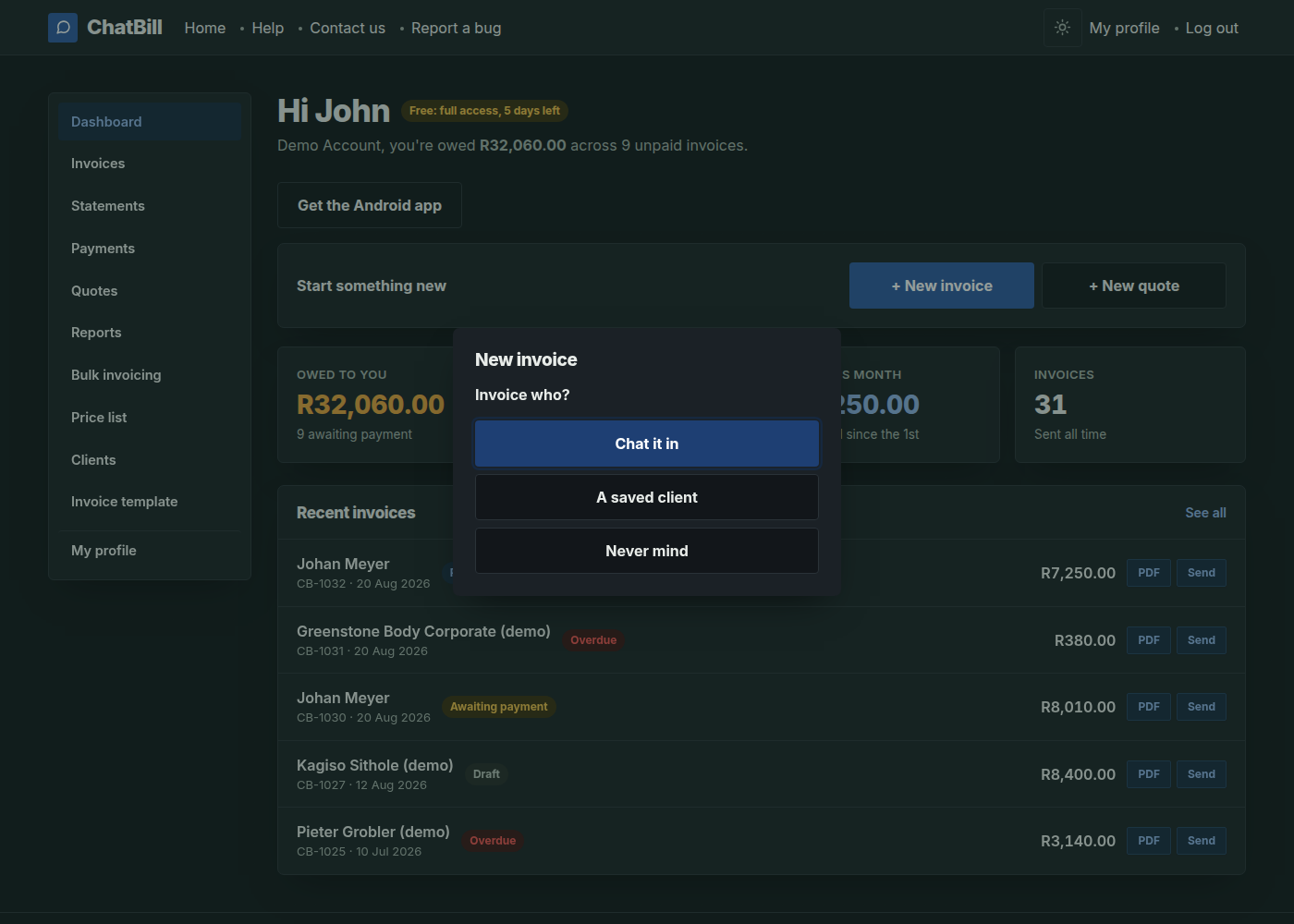Open the Home link in the top navigation
This screenshot has width=1294, height=924.
click(x=205, y=28)
